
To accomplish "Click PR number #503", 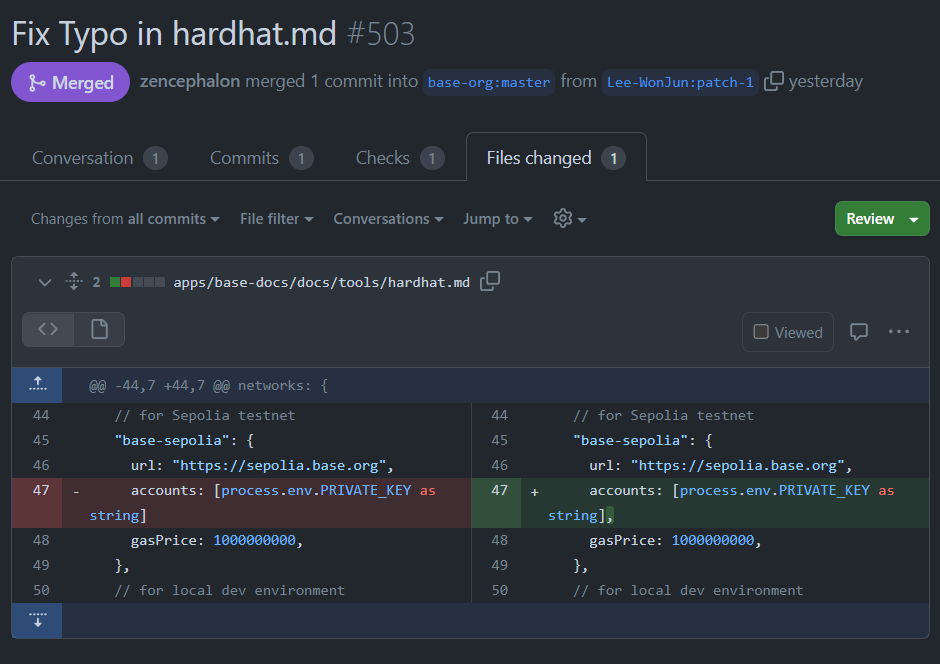I will pyautogui.click(x=381, y=34).
